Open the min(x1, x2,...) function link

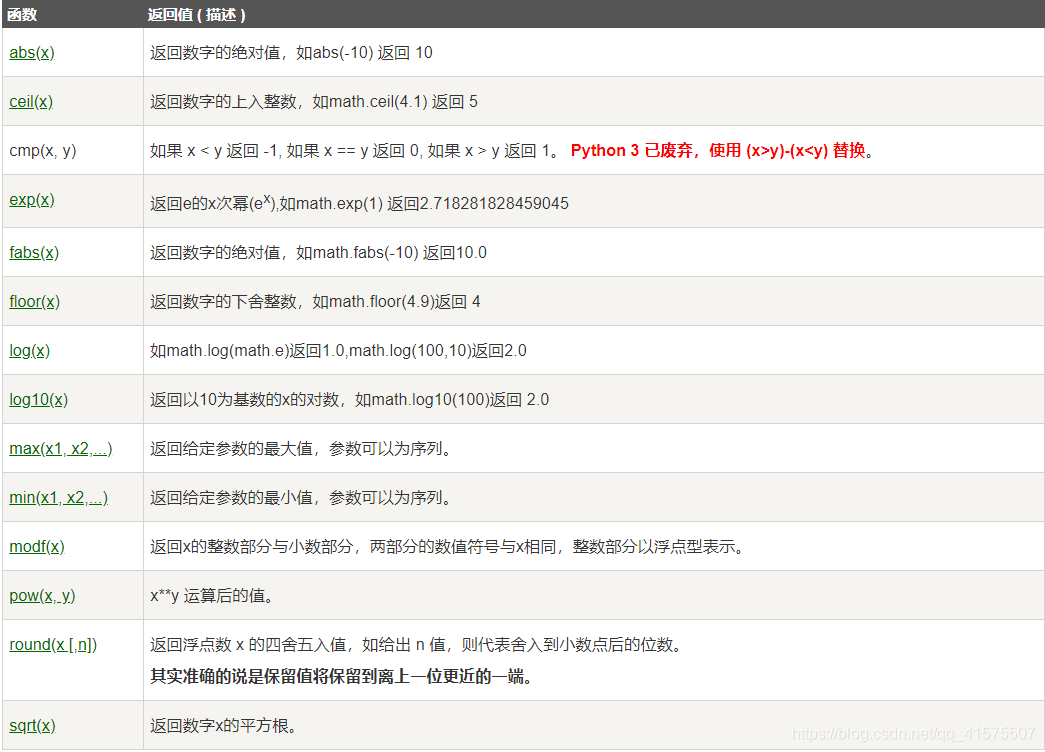pos(58,497)
